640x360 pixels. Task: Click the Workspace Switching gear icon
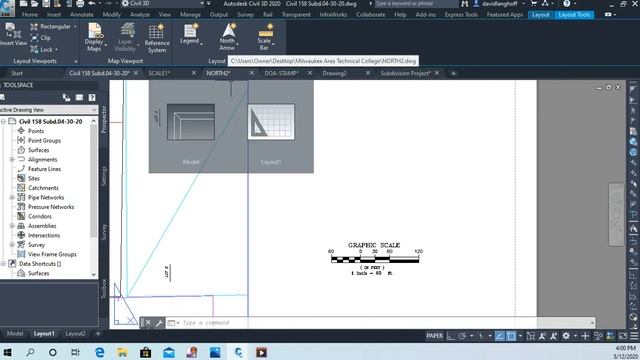(x=566, y=336)
